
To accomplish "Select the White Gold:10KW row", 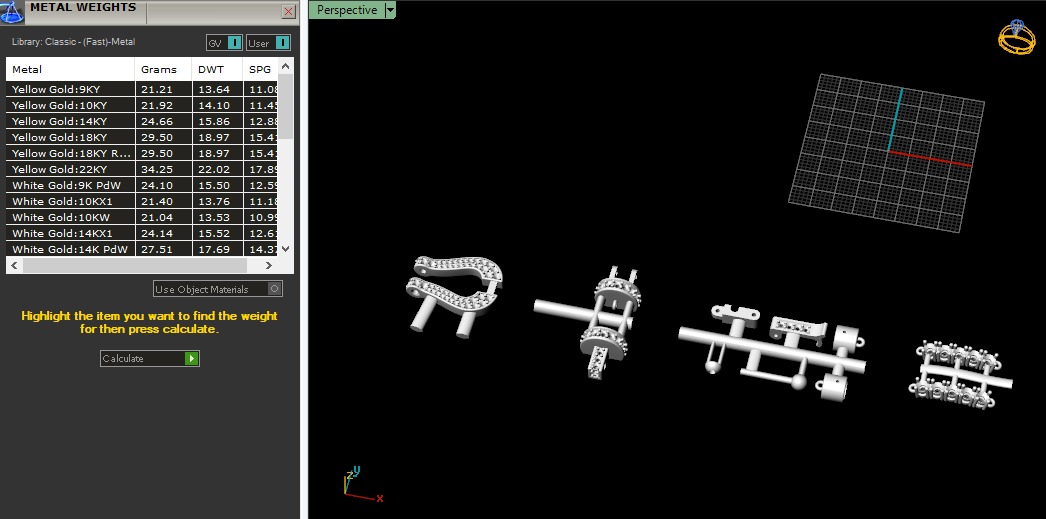I will [x=142, y=217].
